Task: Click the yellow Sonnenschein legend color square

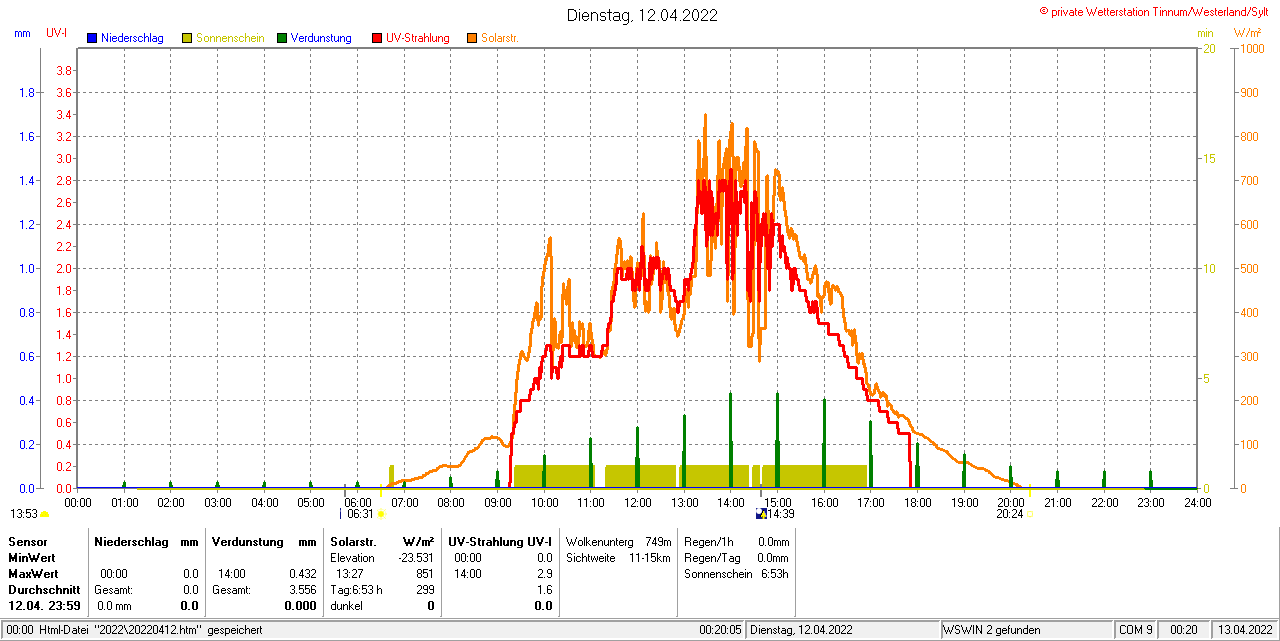Action: (x=187, y=38)
